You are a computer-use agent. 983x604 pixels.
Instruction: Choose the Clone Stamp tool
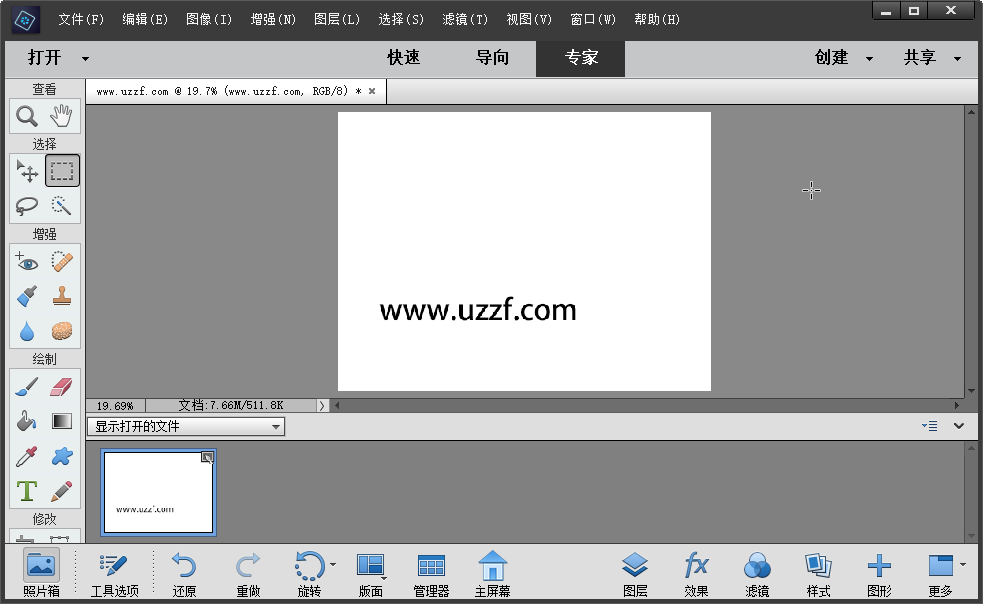pos(62,297)
